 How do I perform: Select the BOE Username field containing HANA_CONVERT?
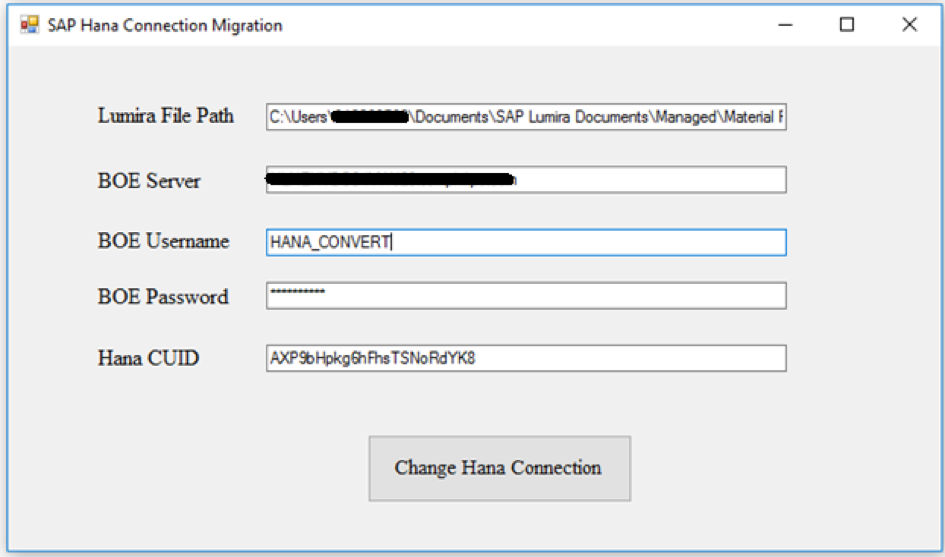coord(525,242)
